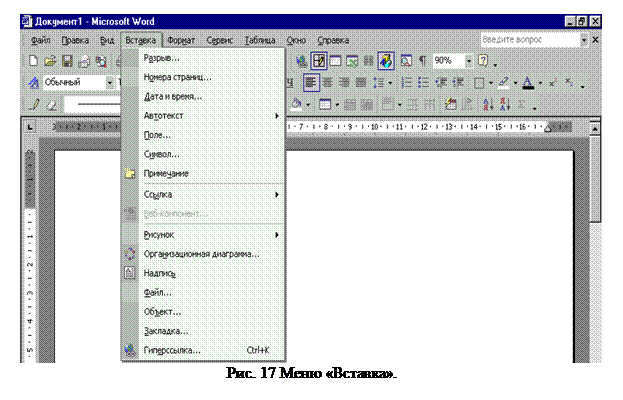
Task: Open the Справка menu
Action: 333,41
